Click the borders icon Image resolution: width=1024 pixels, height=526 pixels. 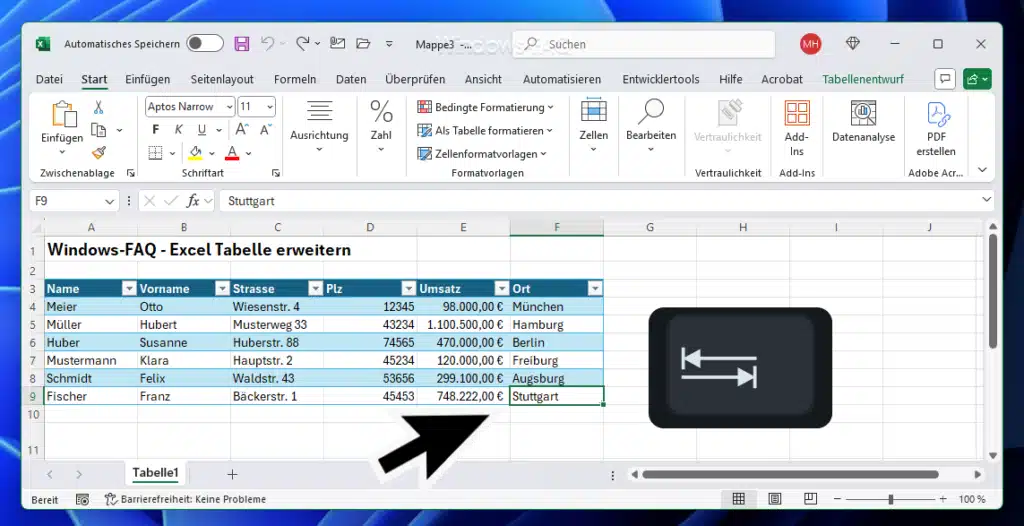click(x=155, y=153)
